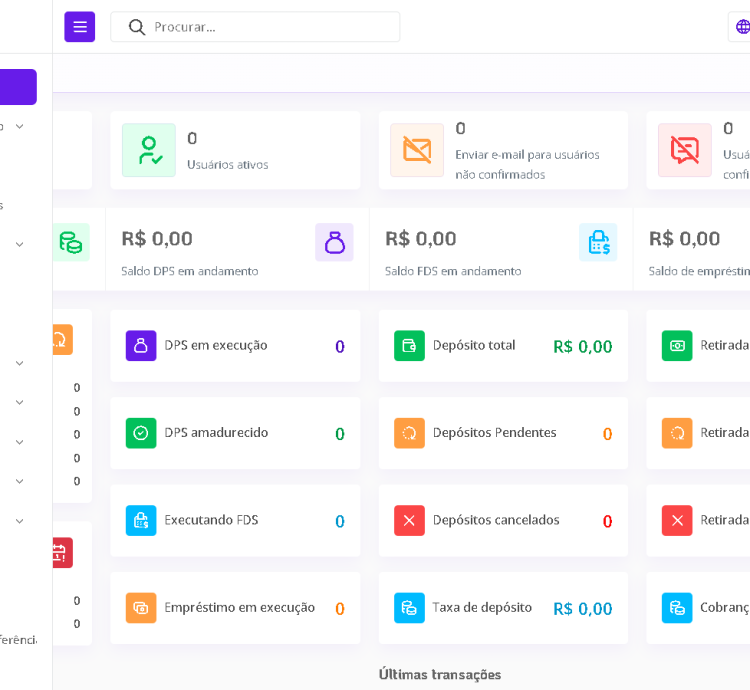Click the green active users icon
The image size is (750, 690).
149,150
